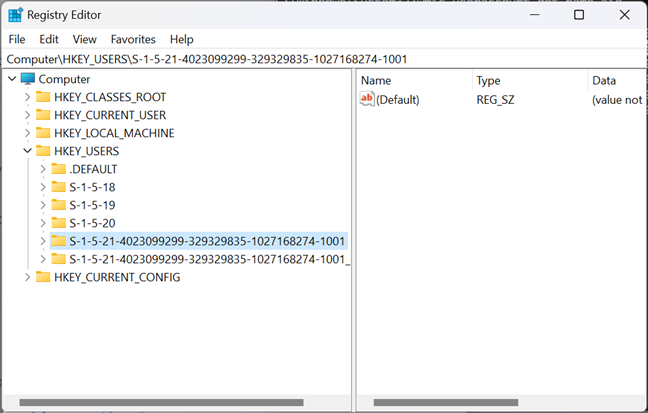Screen dimensions: 648x413
Task: Open the View menu
Action: coord(84,39)
